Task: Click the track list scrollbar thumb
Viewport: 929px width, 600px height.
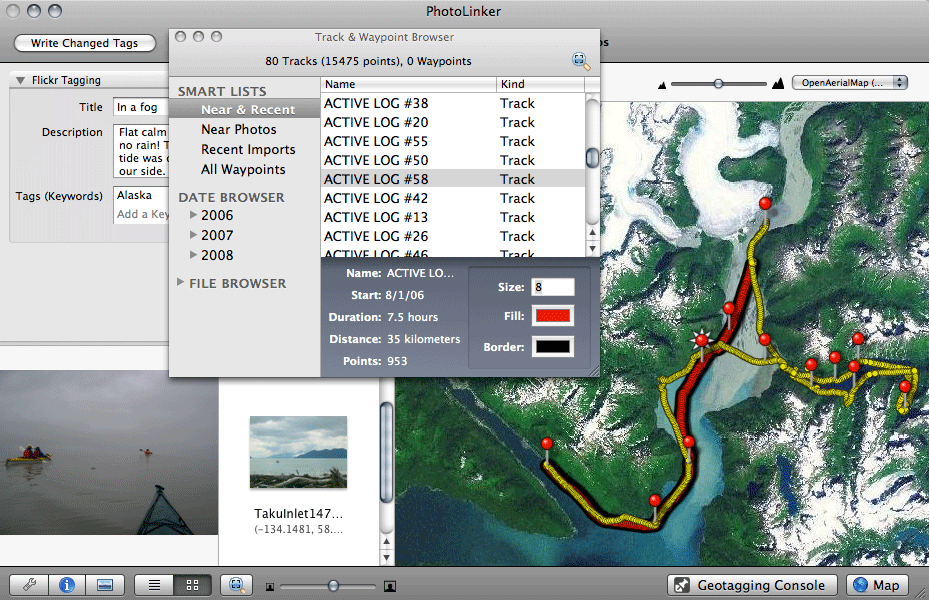Action: (x=592, y=158)
